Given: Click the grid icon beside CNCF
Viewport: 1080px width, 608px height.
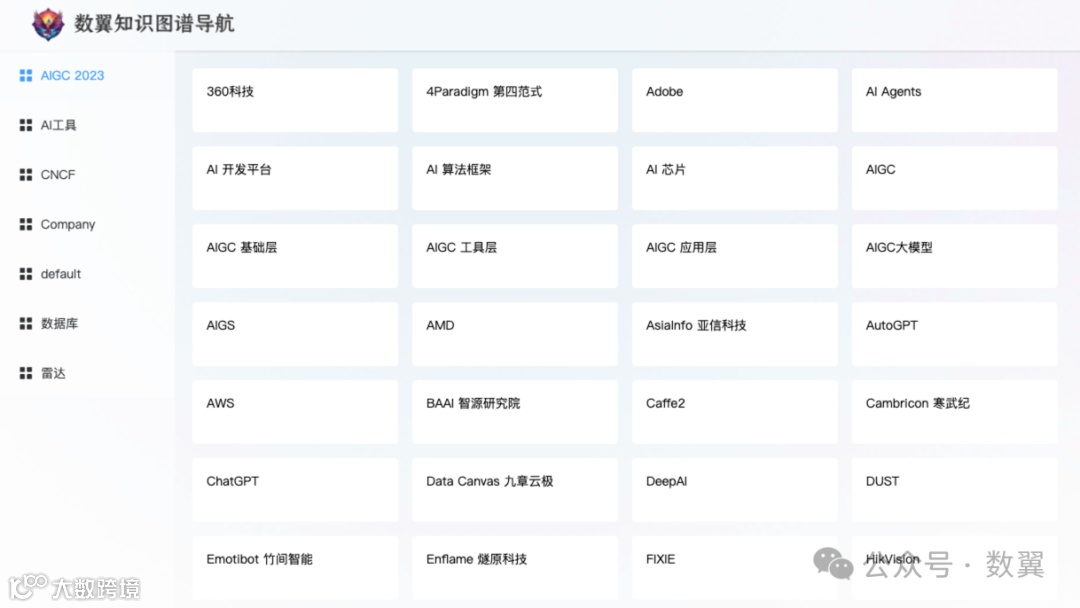Looking at the screenshot, I should [x=25, y=175].
